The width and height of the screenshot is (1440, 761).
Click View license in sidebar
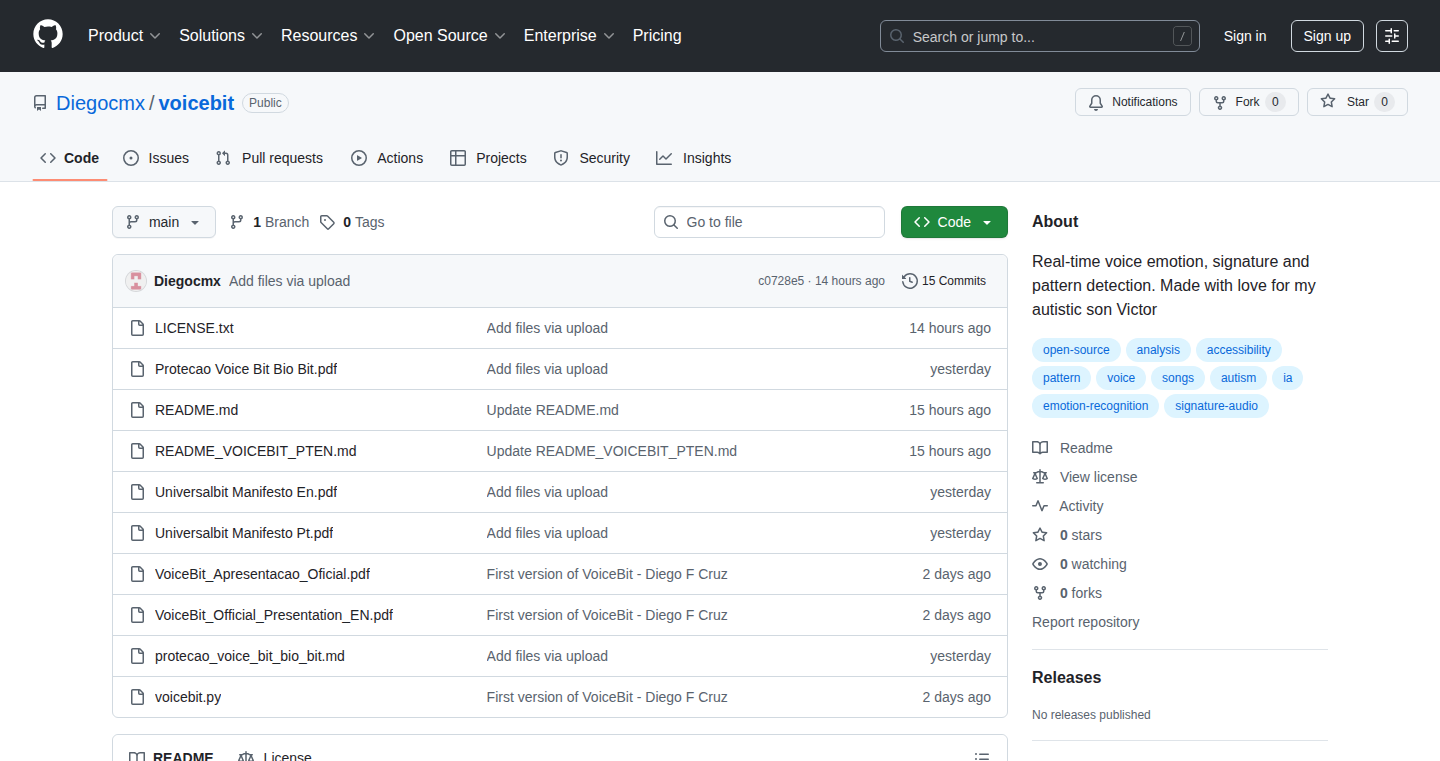[1085, 477]
